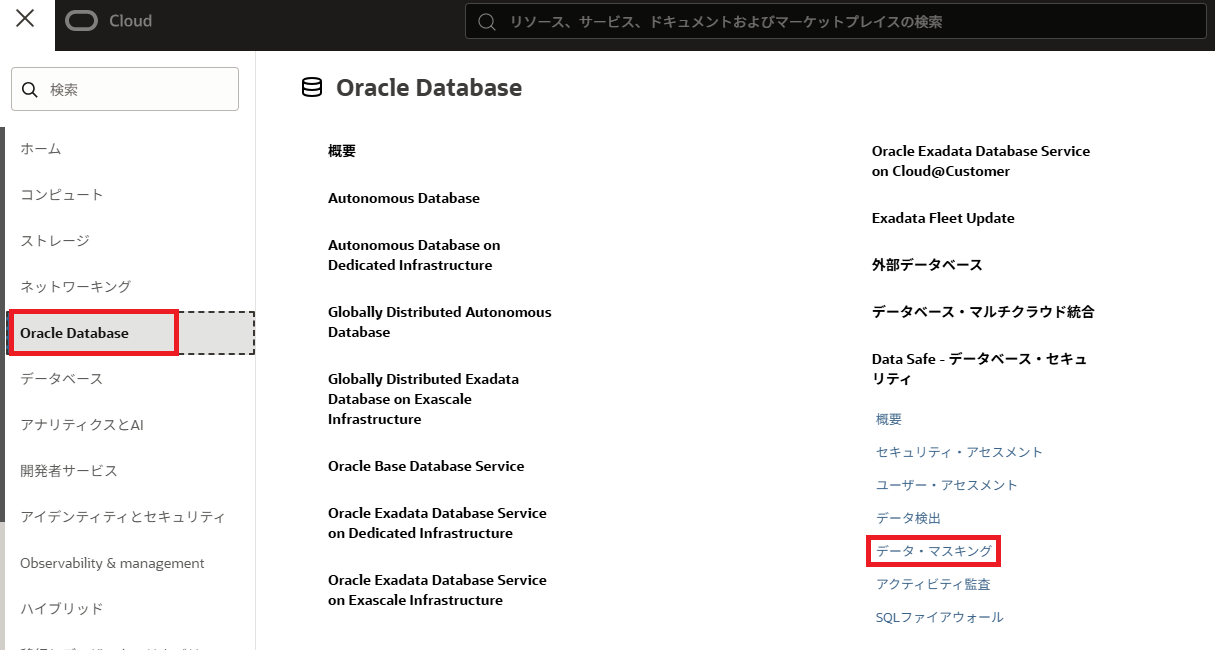Viewport: 1215px width, 650px height.
Task: Open Data Safe - データベース・セキュリティ link
Action: [x=979, y=369]
